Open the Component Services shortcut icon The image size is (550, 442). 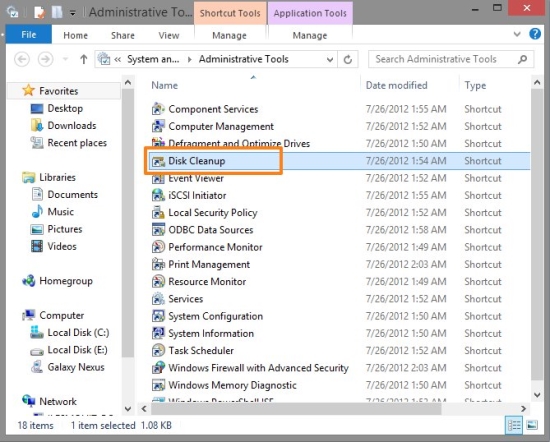[158, 109]
